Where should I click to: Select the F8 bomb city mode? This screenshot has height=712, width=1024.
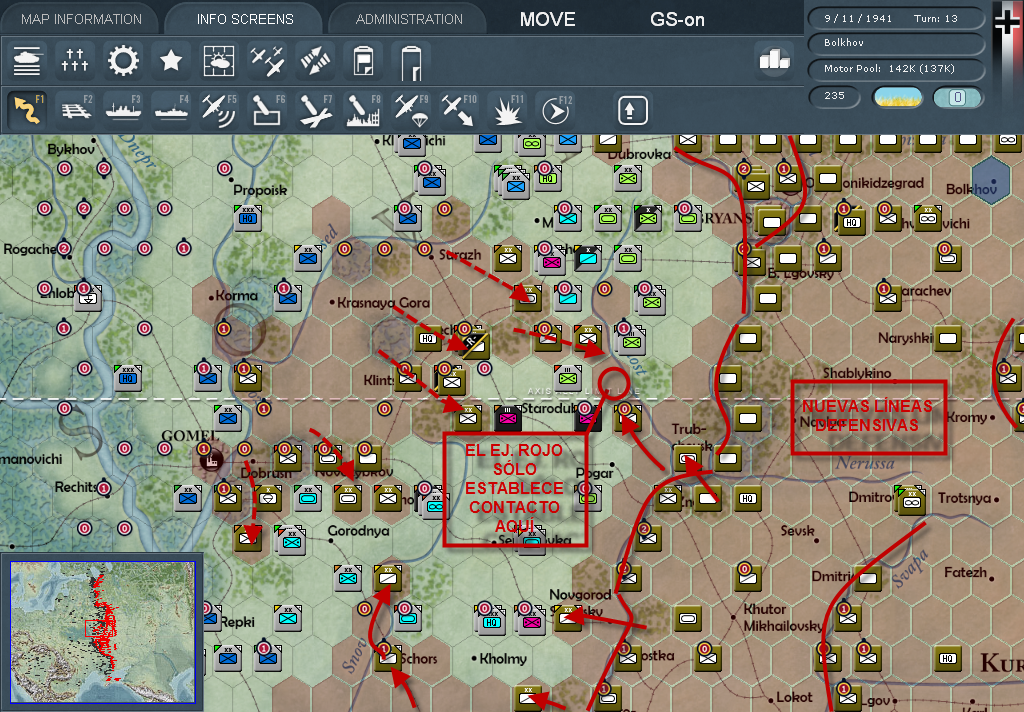pos(364,109)
